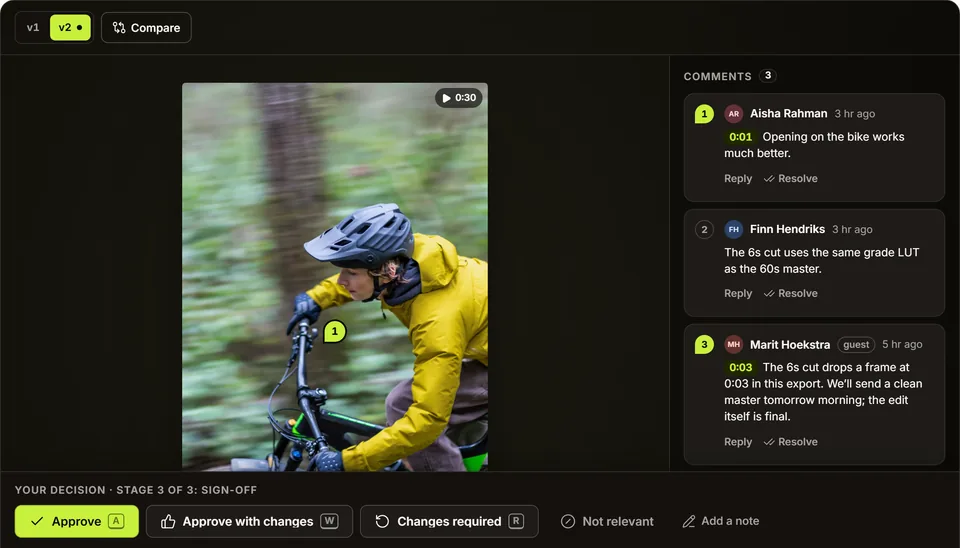Image resolution: width=960 pixels, height=548 pixels.
Task: Select the v2 version tab
Action: click(70, 28)
